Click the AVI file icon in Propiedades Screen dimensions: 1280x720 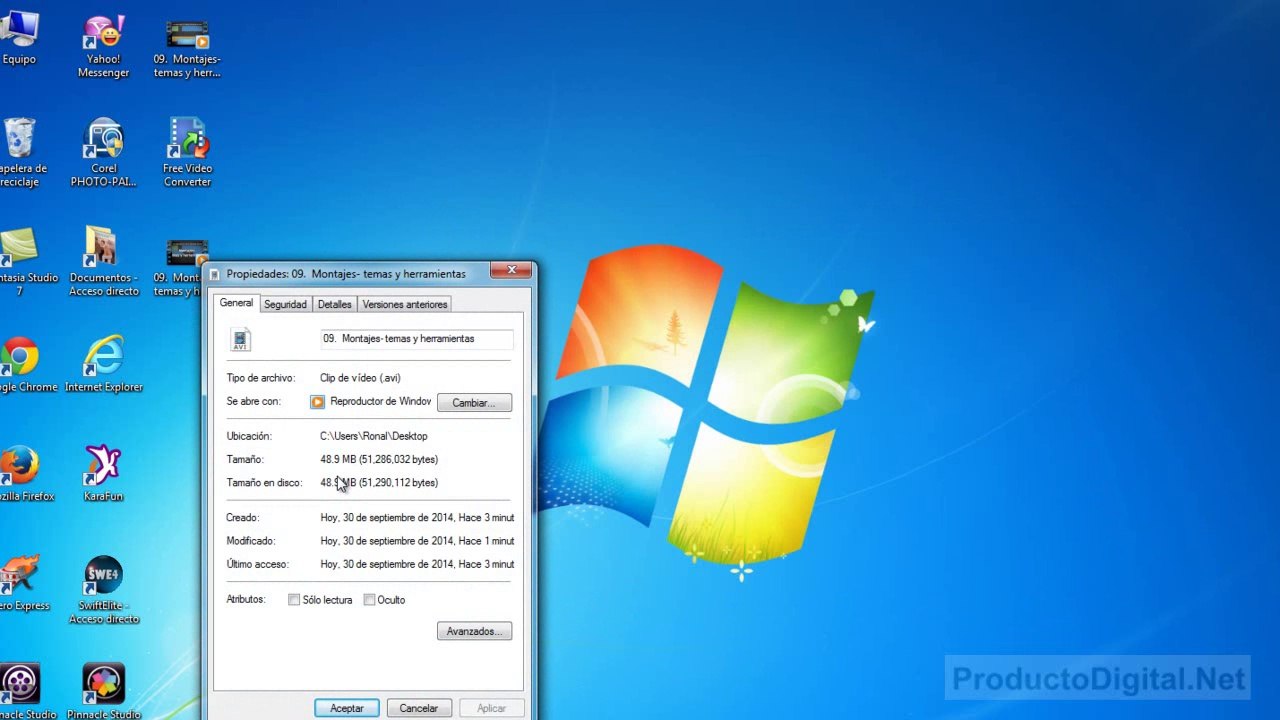[x=240, y=340]
